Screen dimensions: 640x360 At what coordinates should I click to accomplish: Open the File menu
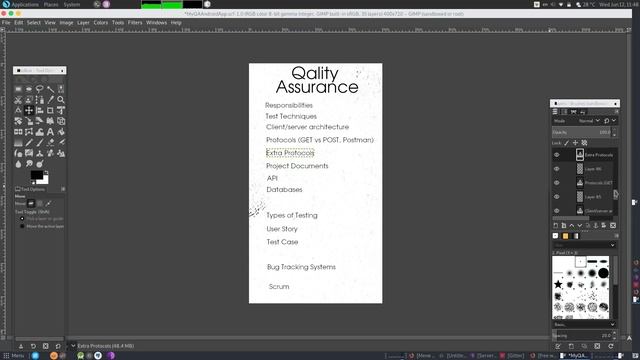point(6,22)
